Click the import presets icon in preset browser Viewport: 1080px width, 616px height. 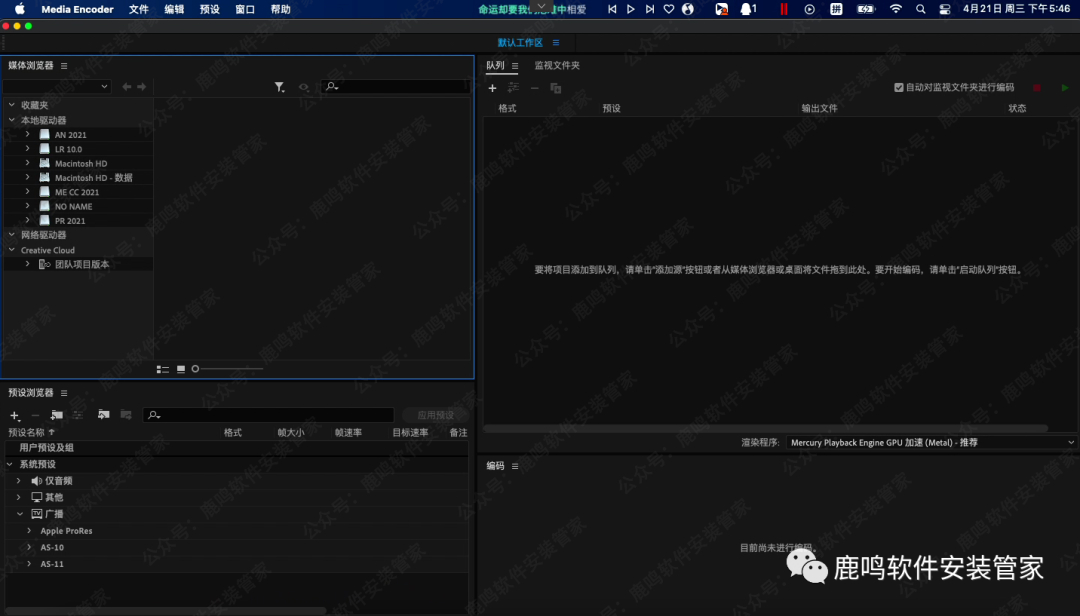pyautogui.click(x=103, y=415)
